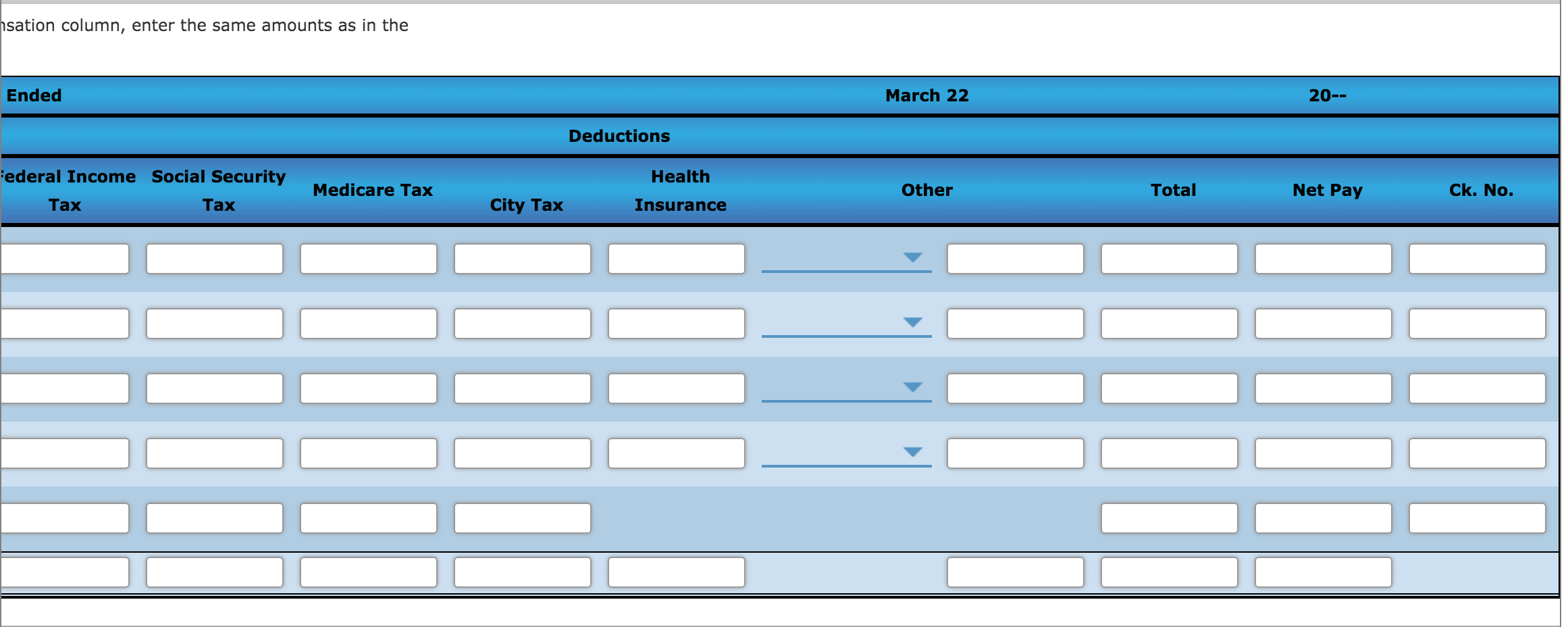Select the Ck. No. field in the first row

(x=1476, y=259)
